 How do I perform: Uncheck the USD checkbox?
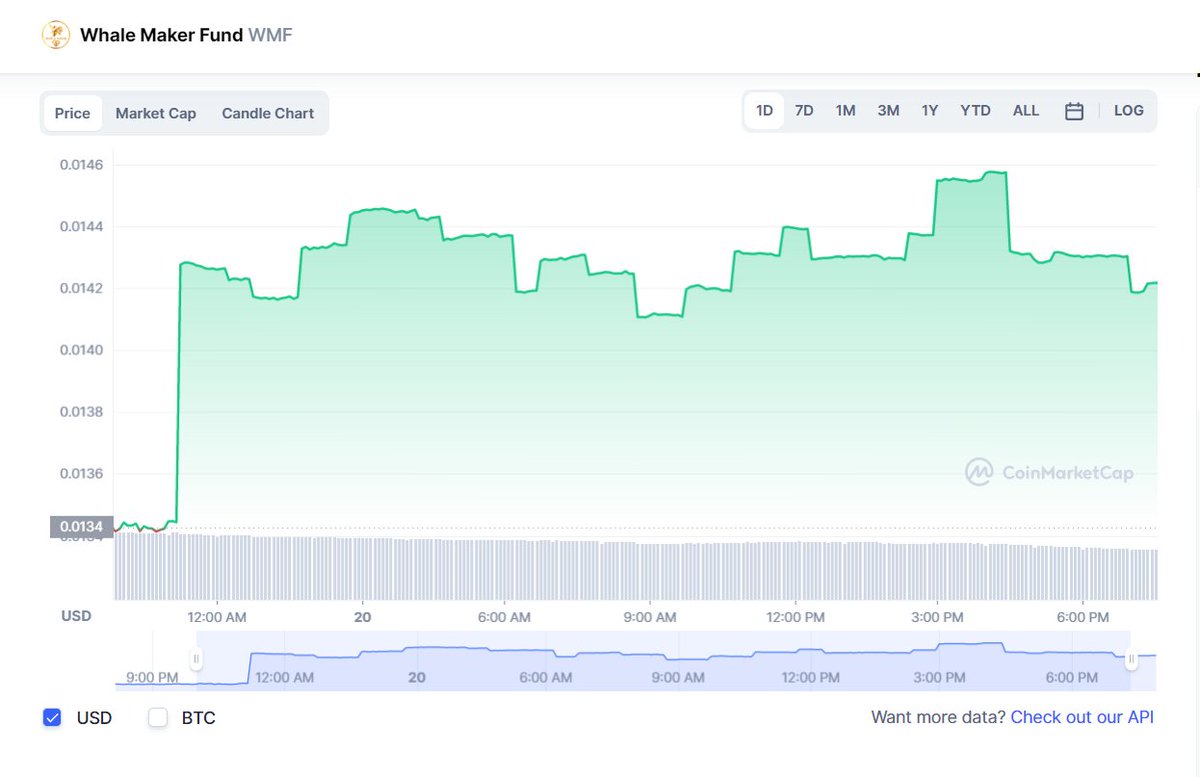tap(51, 718)
